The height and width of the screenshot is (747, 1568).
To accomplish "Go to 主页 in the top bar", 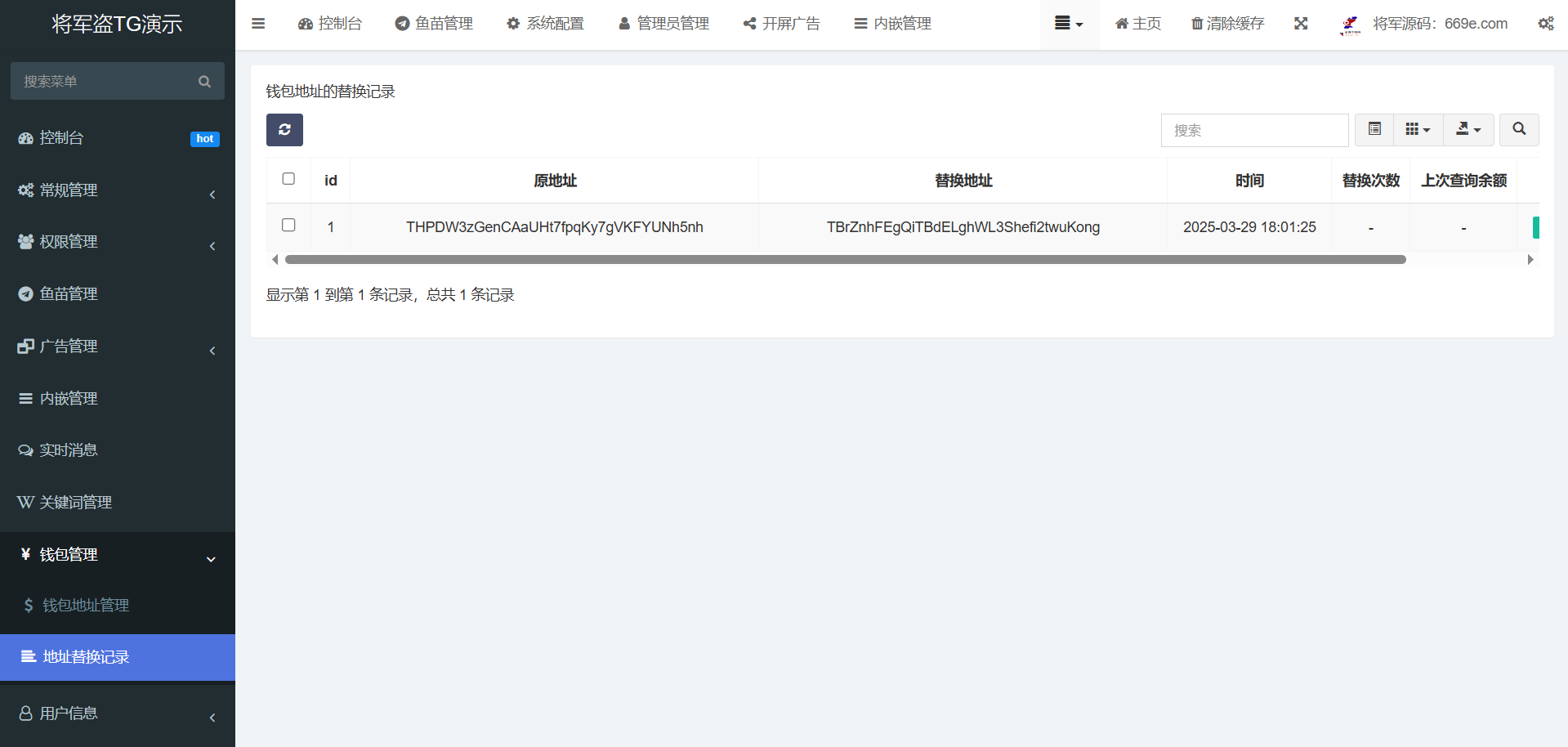I will click(x=1137, y=24).
